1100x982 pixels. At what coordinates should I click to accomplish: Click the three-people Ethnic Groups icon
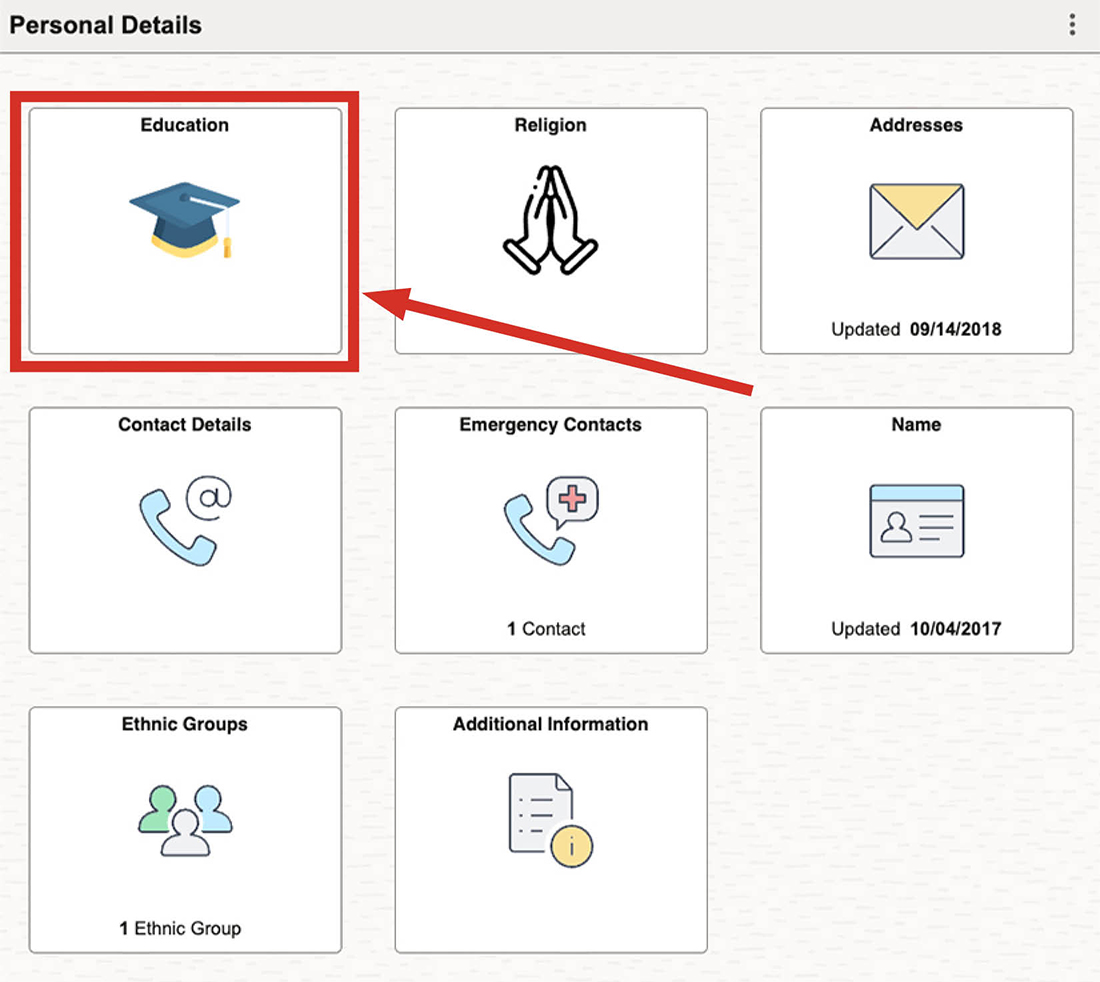click(185, 820)
